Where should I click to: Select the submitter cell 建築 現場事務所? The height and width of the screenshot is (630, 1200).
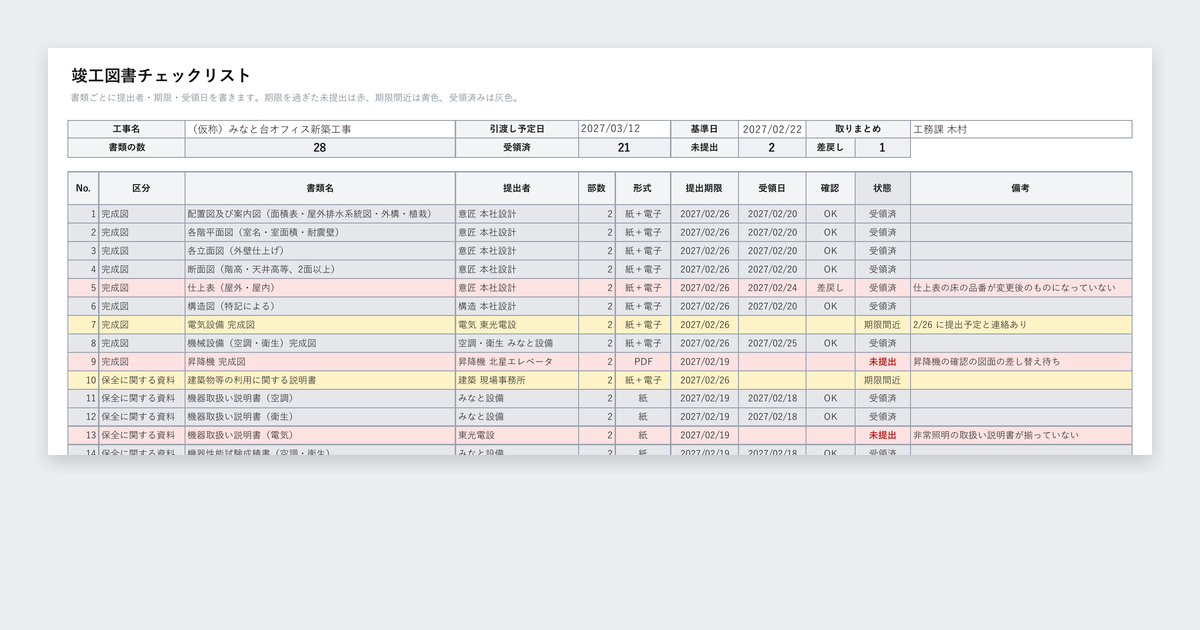pos(517,380)
